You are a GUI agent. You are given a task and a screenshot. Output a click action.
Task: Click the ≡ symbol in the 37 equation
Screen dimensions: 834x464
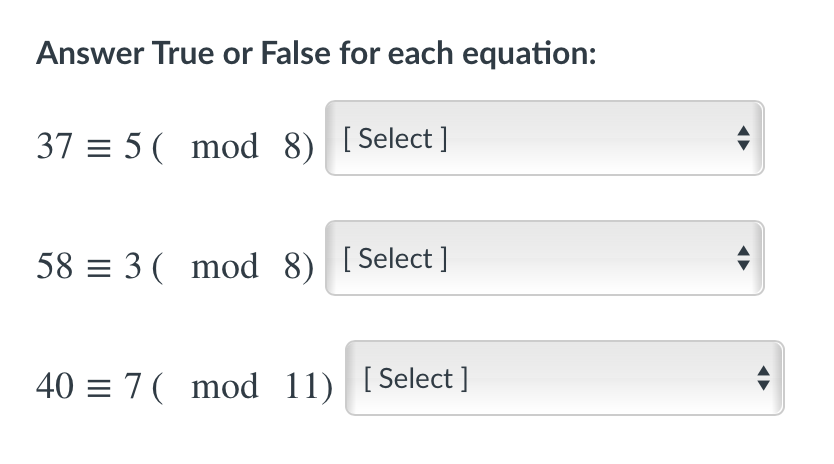[99, 148]
